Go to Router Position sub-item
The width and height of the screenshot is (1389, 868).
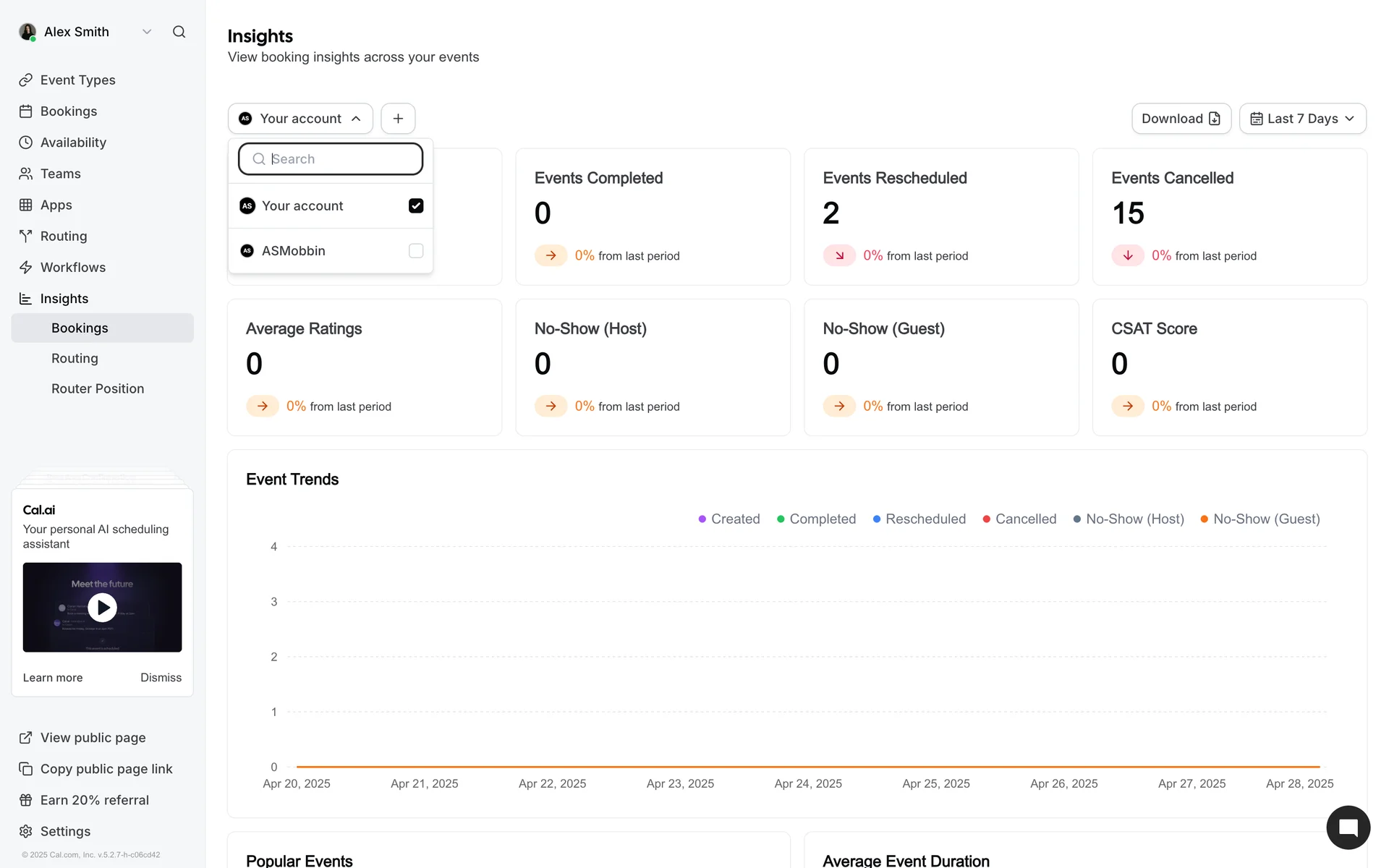[x=98, y=389]
